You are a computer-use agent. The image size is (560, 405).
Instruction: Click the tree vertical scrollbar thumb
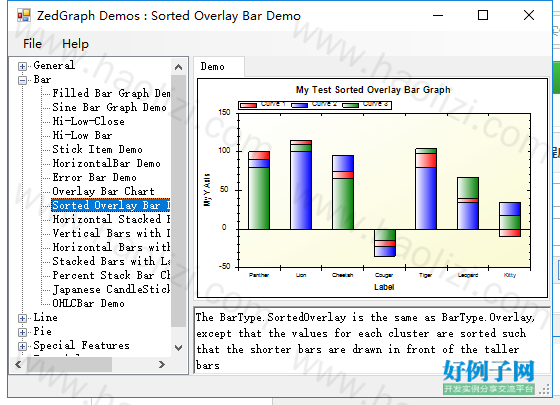179,201
